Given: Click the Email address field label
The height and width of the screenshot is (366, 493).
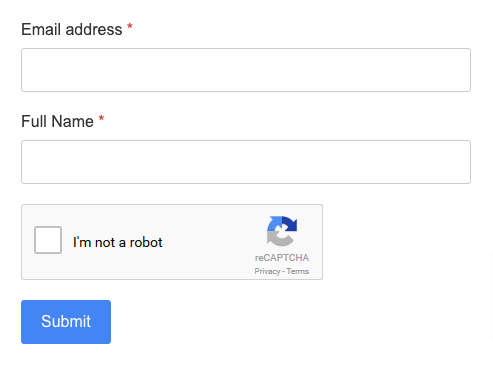Looking at the screenshot, I should tap(72, 29).
